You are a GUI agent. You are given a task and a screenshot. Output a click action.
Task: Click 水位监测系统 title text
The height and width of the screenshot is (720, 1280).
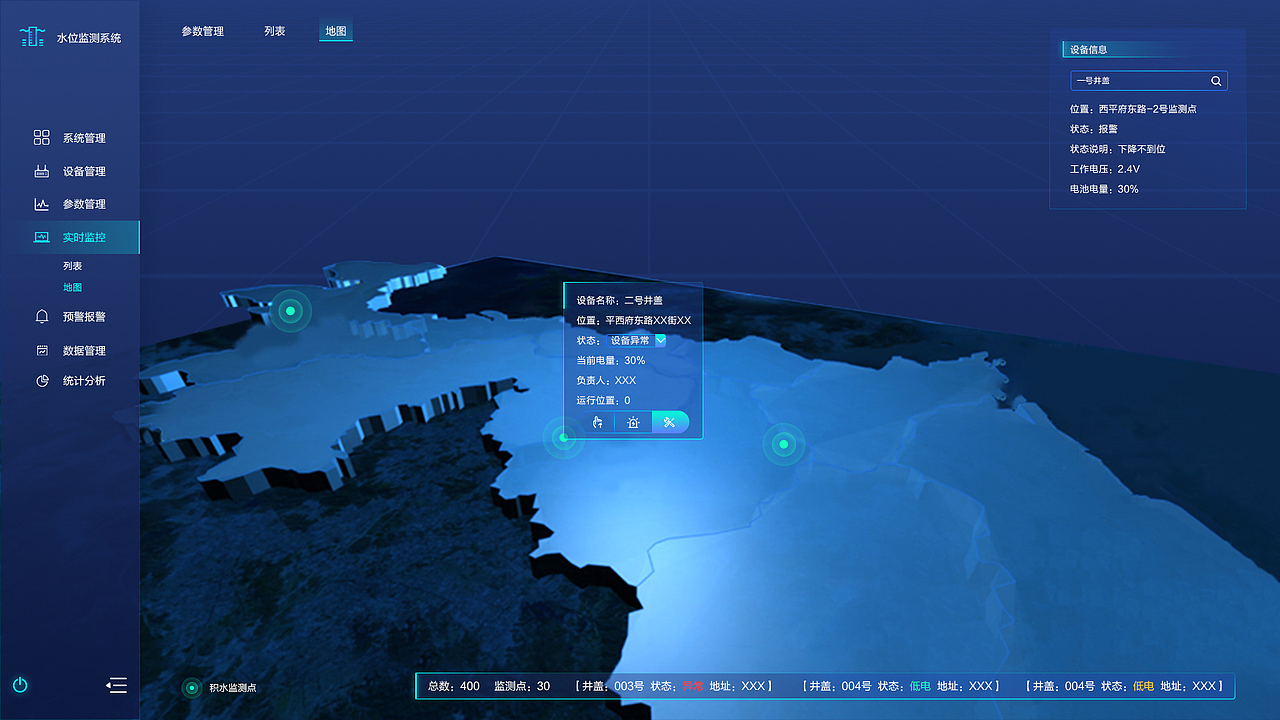click(x=89, y=38)
